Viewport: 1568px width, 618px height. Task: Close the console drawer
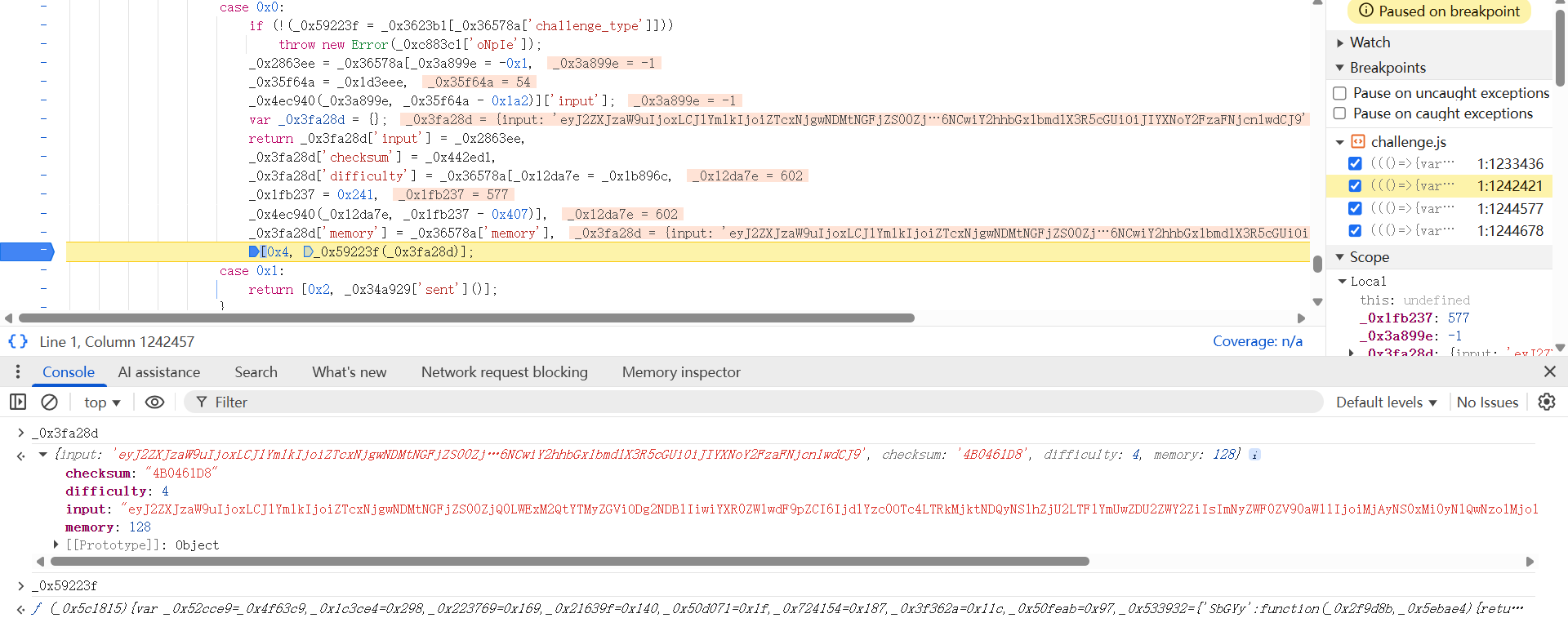click(x=1549, y=371)
